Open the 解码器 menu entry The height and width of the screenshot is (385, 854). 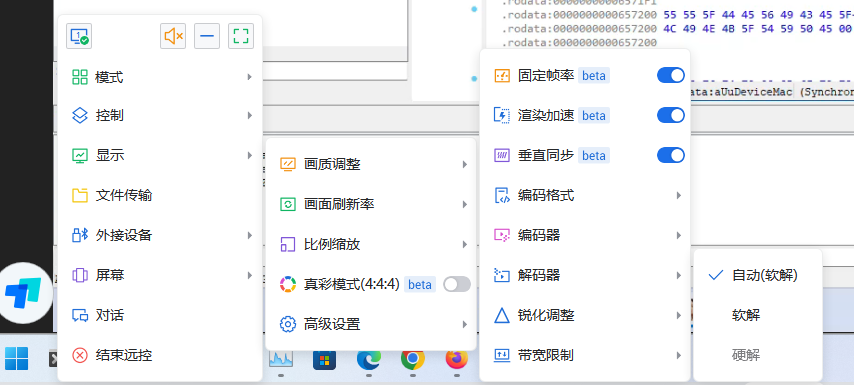tap(585, 275)
